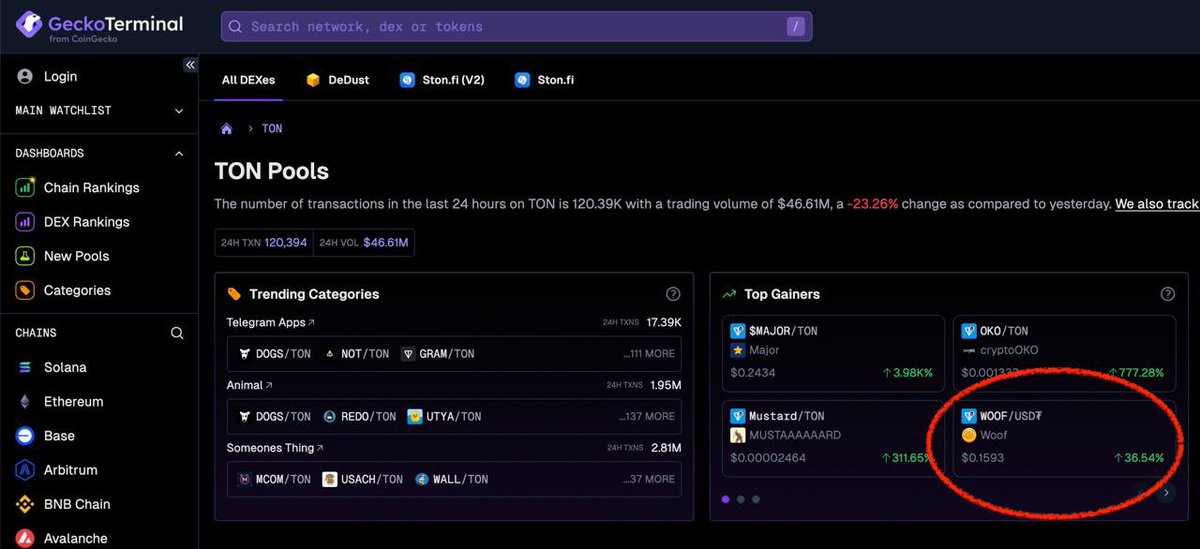Open the DOGS/TON pool under Animal
Image resolution: width=1200 pixels, height=549 pixels.
click(x=275, y=417)
